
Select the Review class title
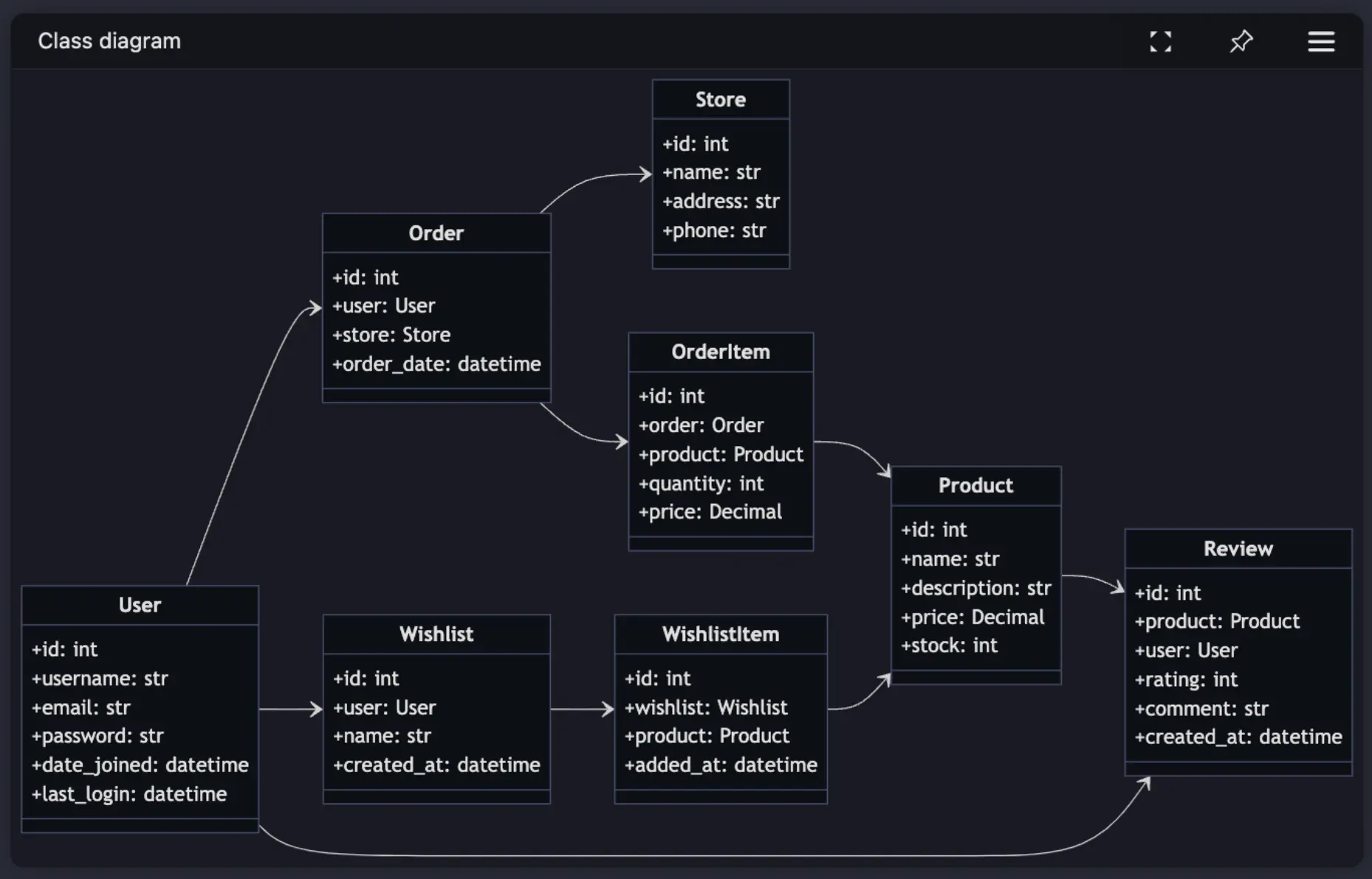[x=1238, y=549]
